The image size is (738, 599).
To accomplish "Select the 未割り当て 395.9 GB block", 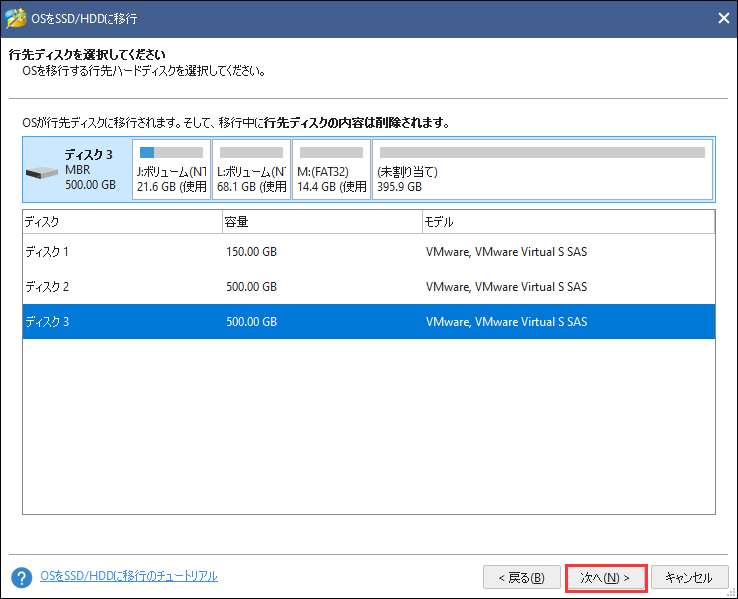I will (x=542, y=169).
